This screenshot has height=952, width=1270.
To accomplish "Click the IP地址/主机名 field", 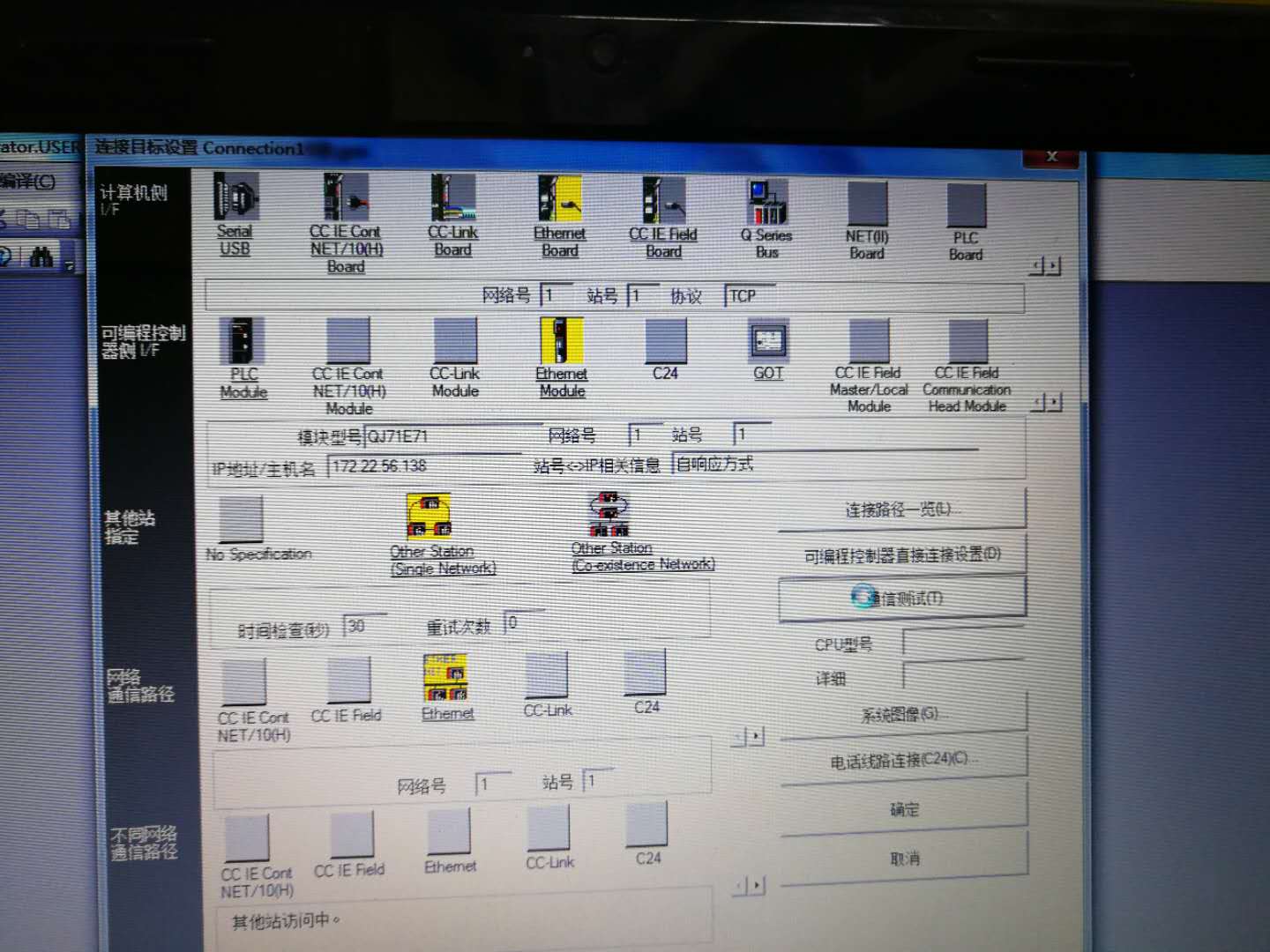I will (423, 466).
